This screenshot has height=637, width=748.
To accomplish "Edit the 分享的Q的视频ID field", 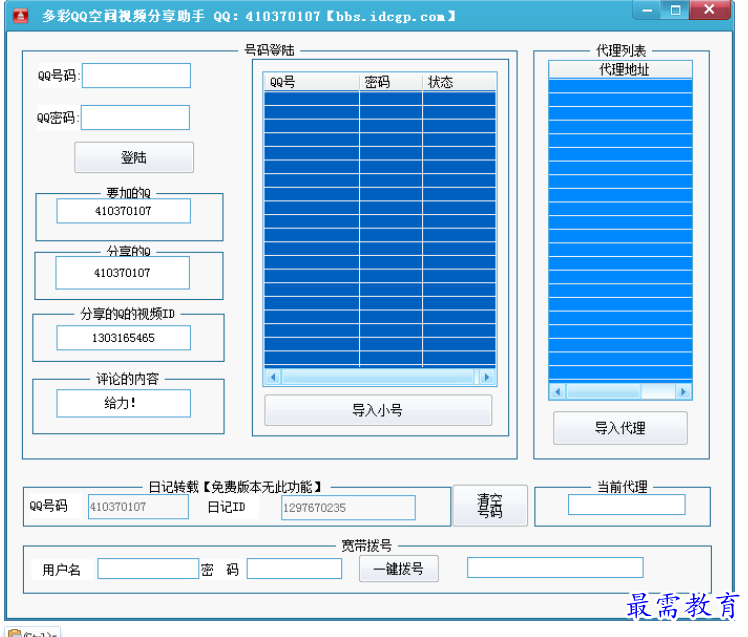I will click(x=124, y=338).
